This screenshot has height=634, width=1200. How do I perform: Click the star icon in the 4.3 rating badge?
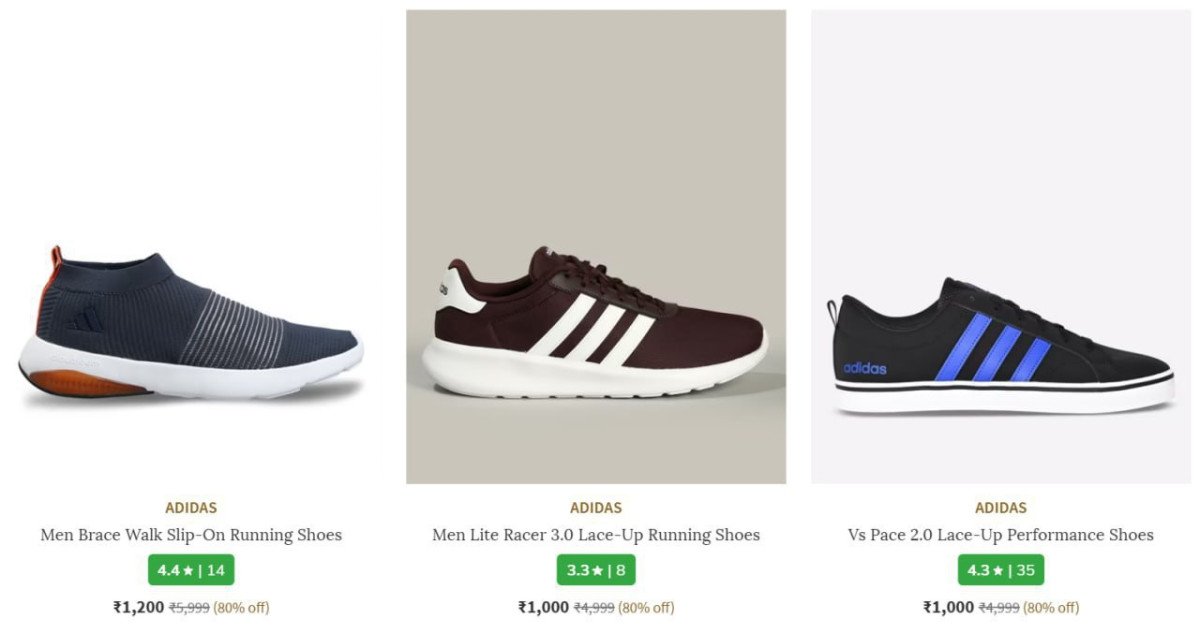coord(998,571)
